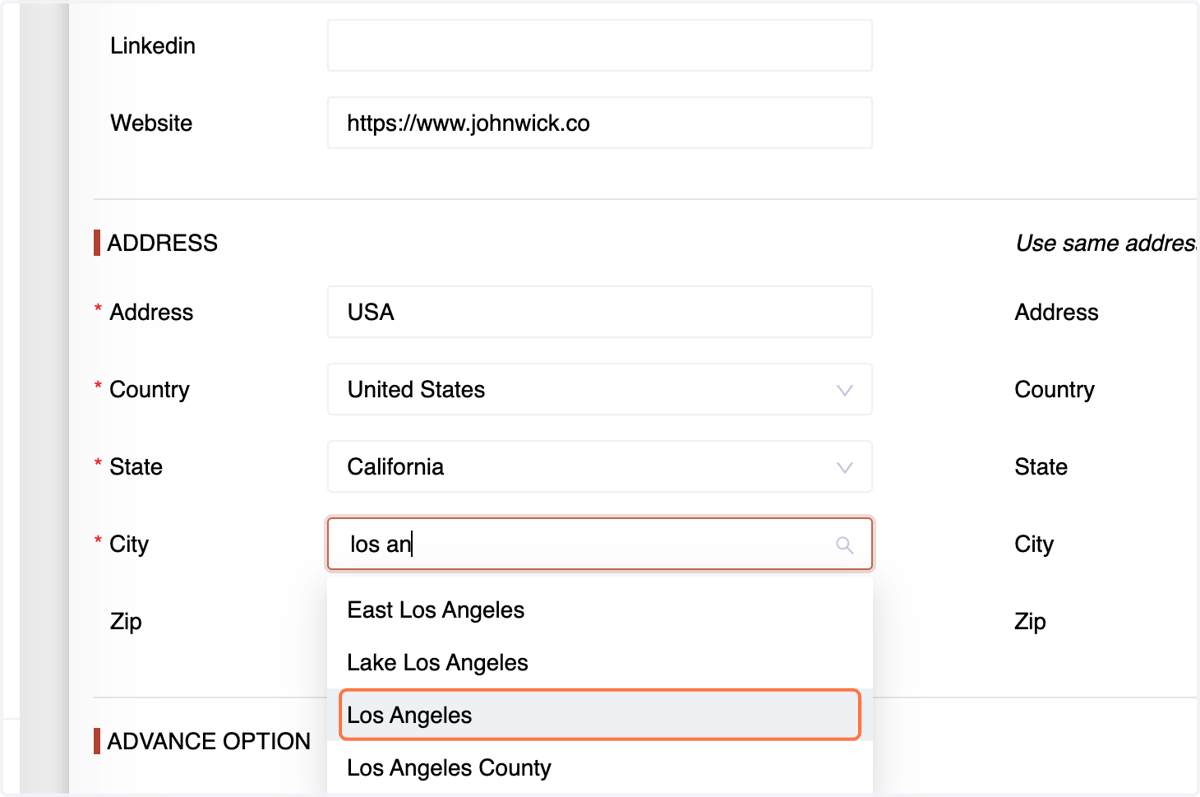Click the Address field containing USA
Screen dimensions: 1200x797
click(x=599, y=312)
